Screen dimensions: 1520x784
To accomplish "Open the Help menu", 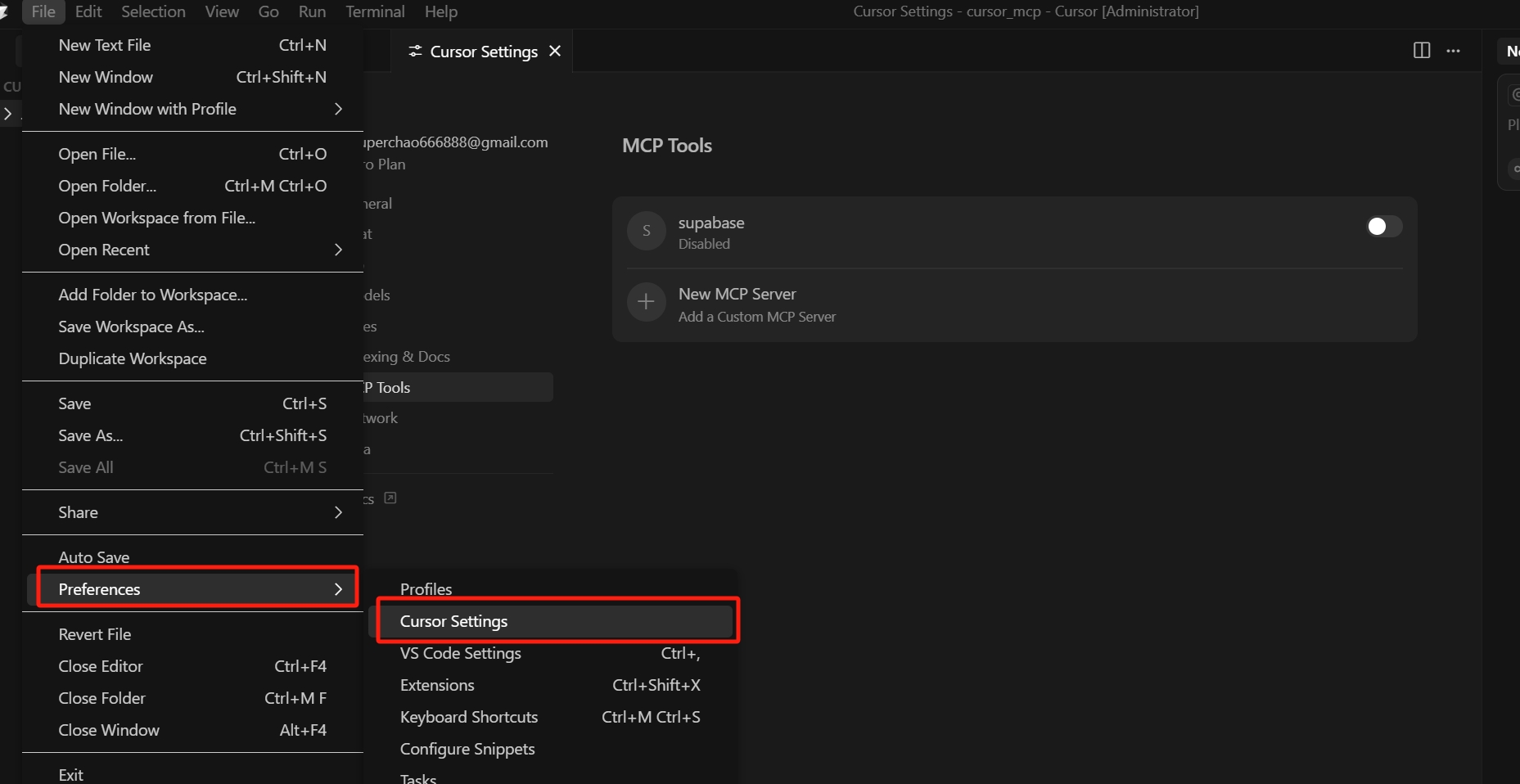I will pyautogui.click(x=441, y=11).
